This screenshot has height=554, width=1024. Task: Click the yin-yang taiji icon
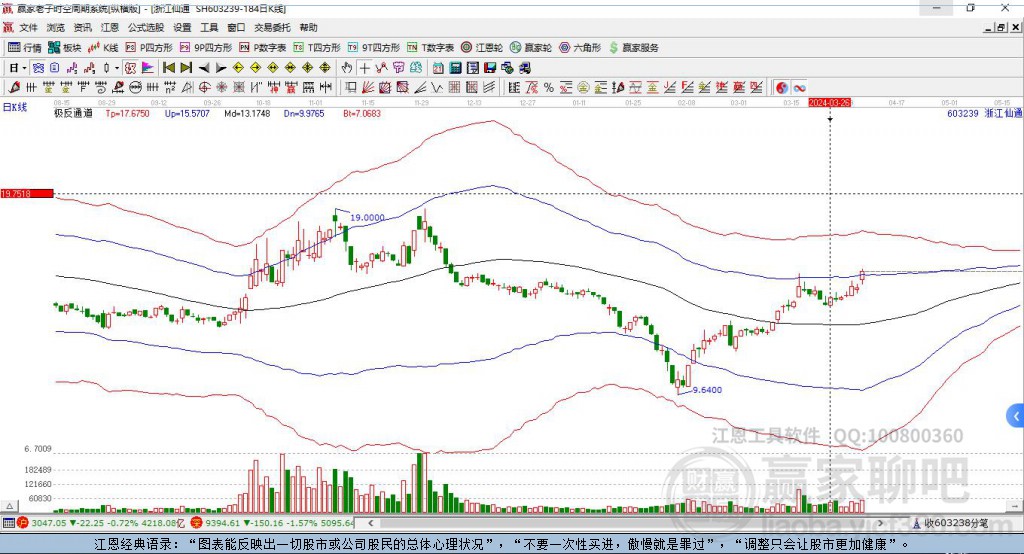[x=782, y=88]
